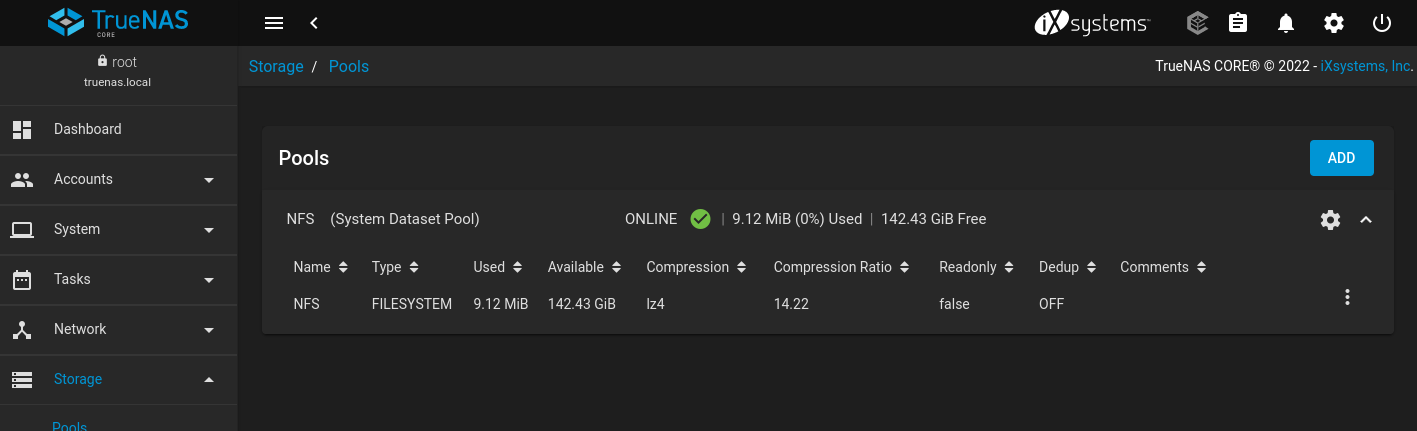Select the Storage sidebar menu
1417x431 pixels.
(118, 379)
